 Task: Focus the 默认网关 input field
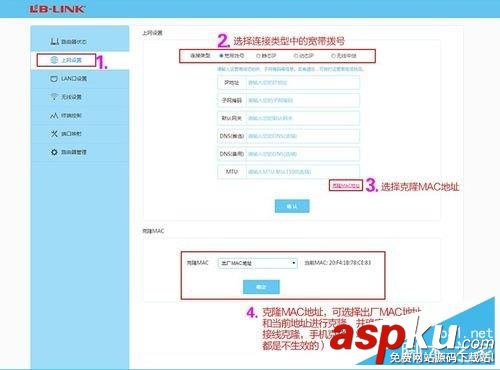303,118
